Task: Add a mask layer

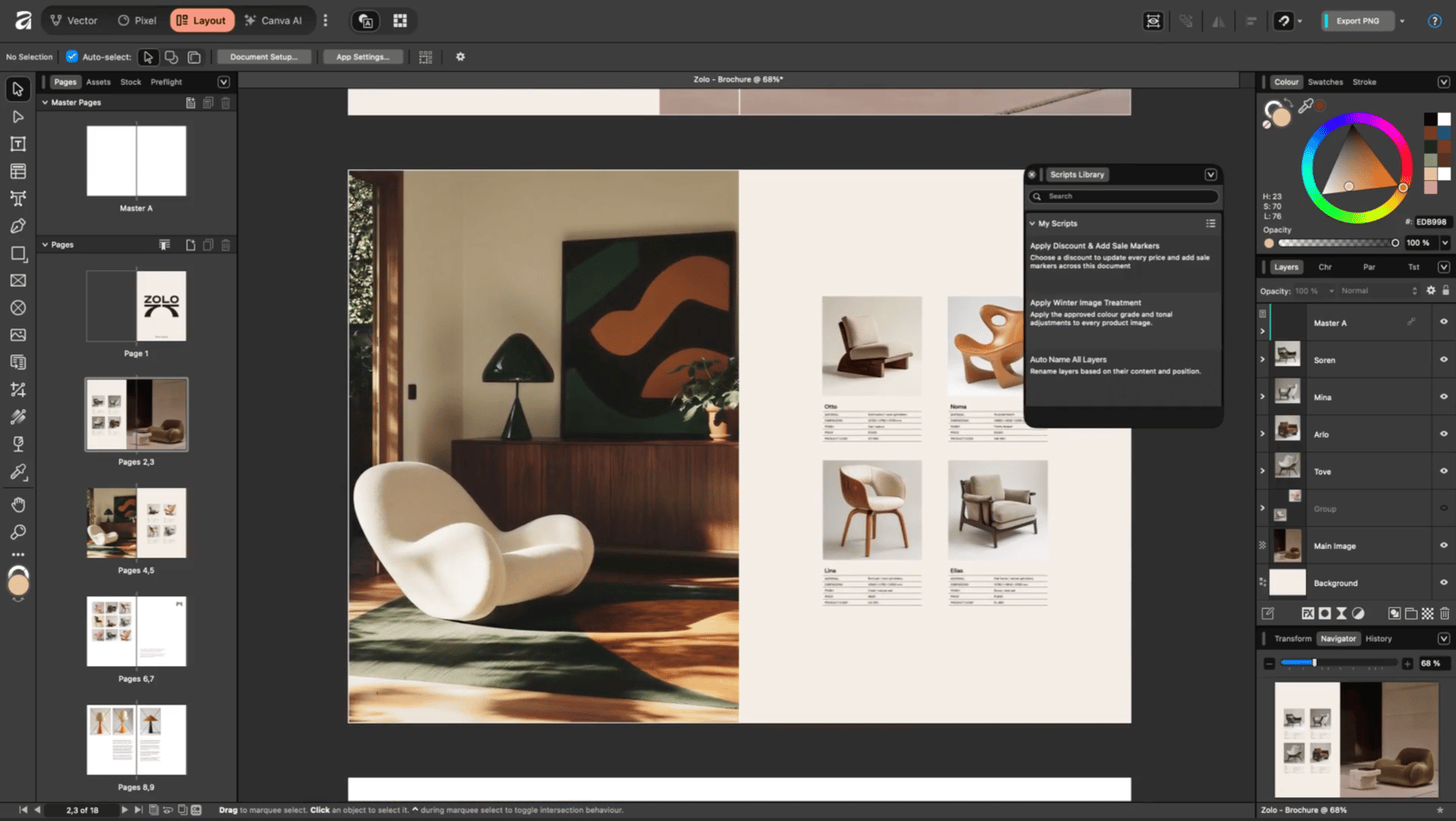Action: (1325, 613)
